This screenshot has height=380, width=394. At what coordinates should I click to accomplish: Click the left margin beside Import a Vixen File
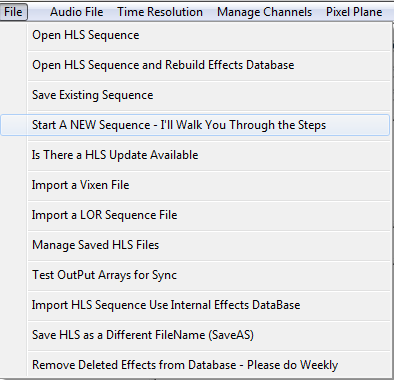click(x=14, y=185)
